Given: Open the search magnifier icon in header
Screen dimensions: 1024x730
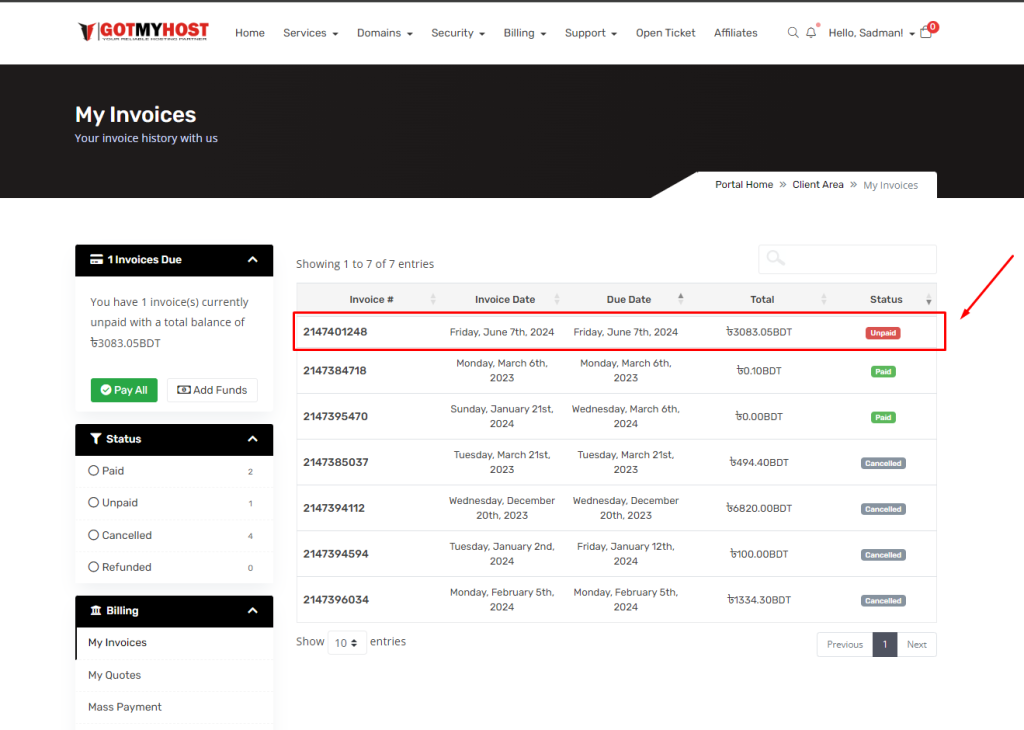Looking at the screenshot, I should click(793, 33).
